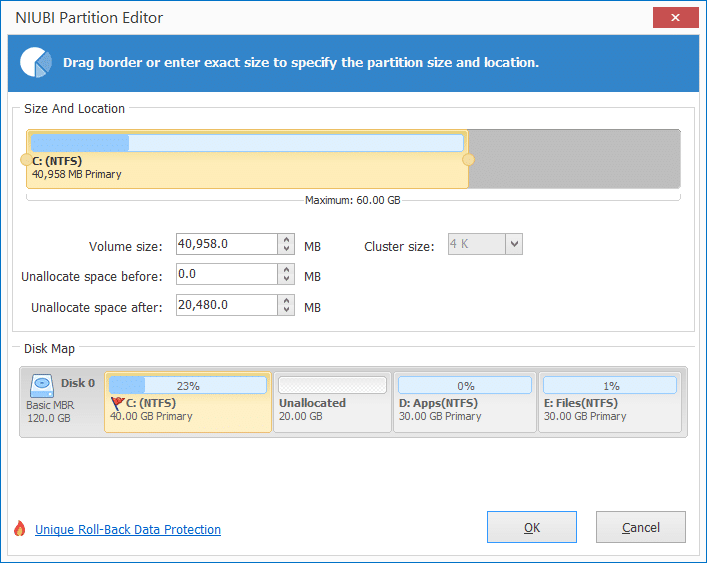
Task: Select the Unallocated 20.00 GB block
Action: (332, 402)
